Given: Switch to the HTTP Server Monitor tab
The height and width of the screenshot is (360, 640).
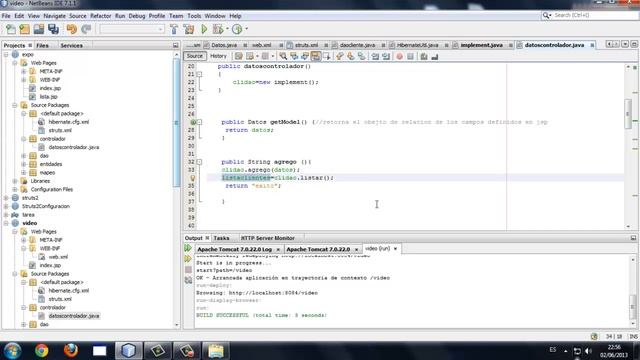Looking at the screenshot, I should click(267, 238).
